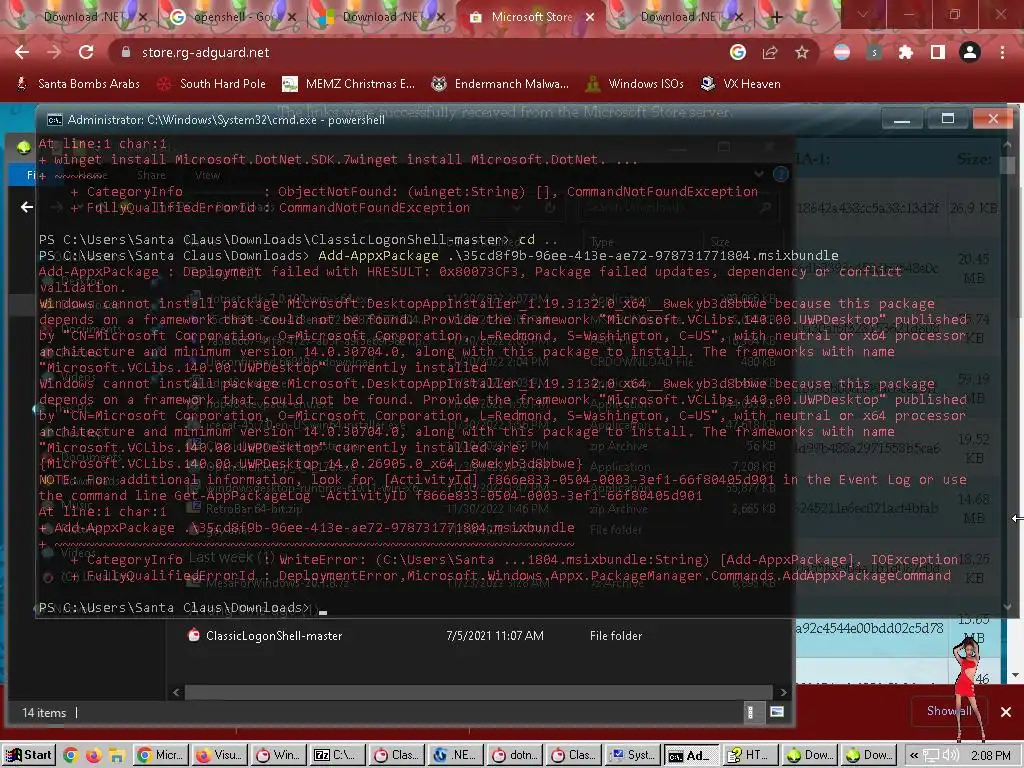This screenshot has width=1024, height=768.
Task: Open Santa Bombs Arabs bookmark
Action: [x=78, y=84]
